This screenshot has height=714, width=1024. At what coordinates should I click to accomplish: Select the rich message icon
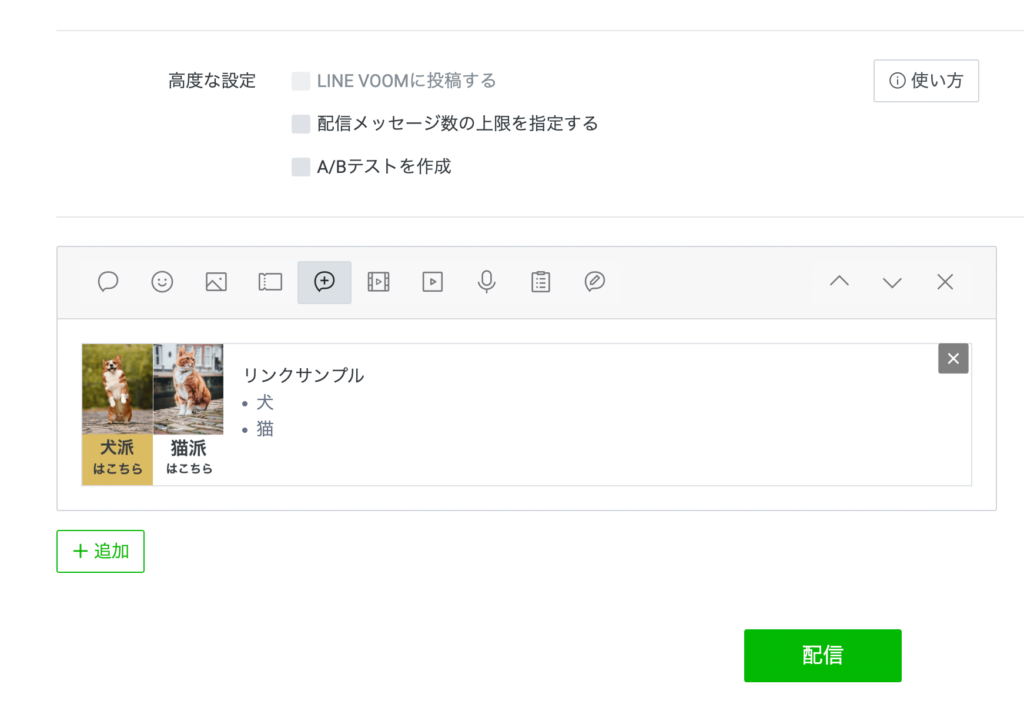324,282
